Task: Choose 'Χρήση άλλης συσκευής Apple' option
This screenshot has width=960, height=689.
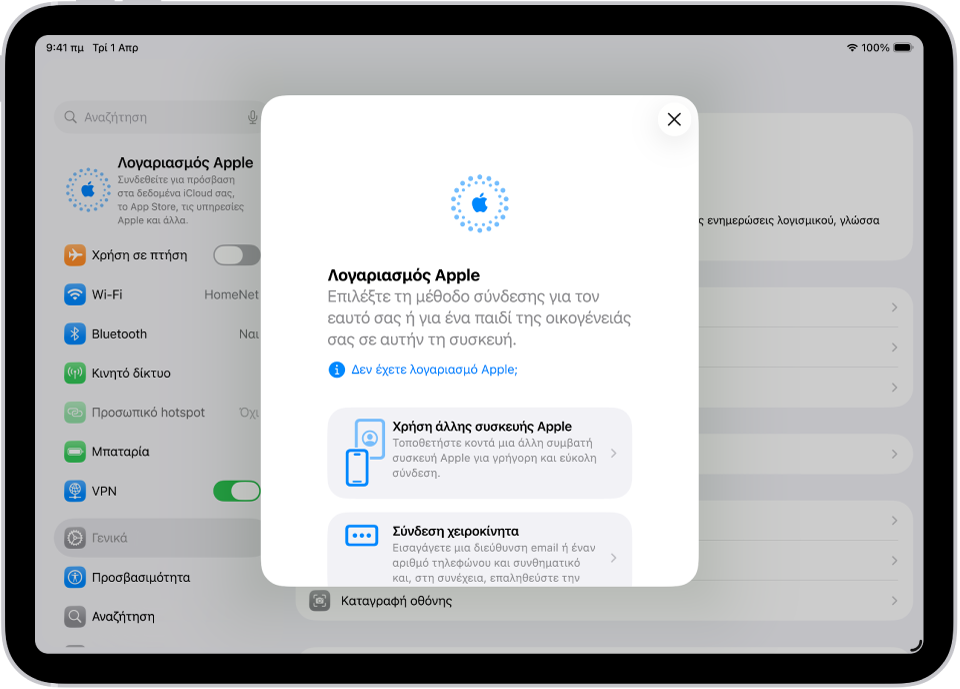Action: point(479,453)
